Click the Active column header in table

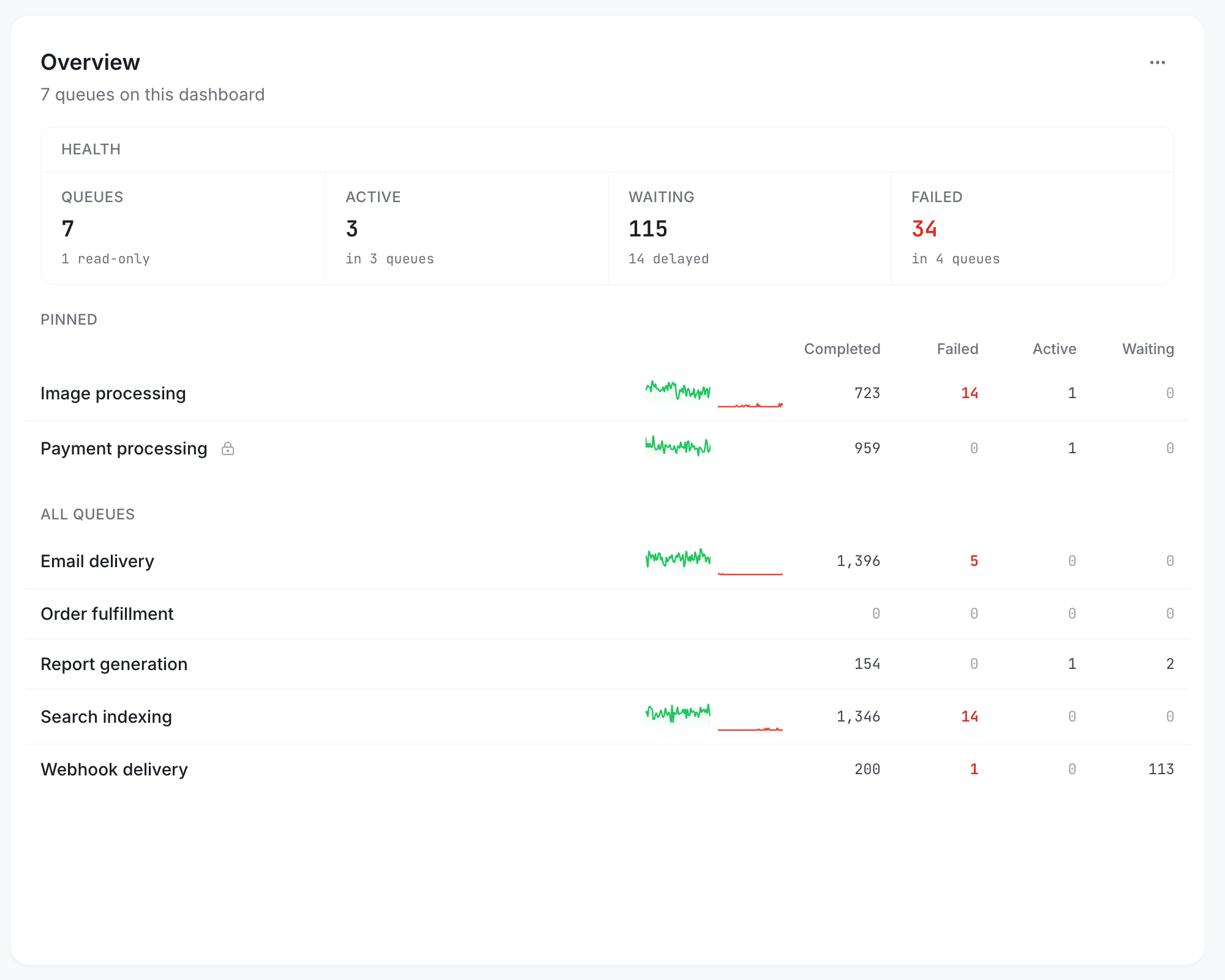(1054, 349)
